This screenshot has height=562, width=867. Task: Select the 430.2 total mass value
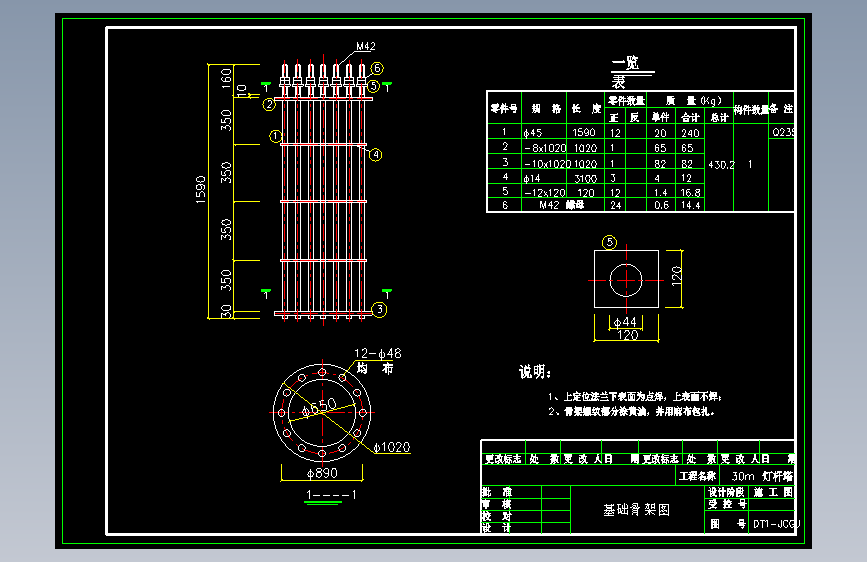(722, 165)
